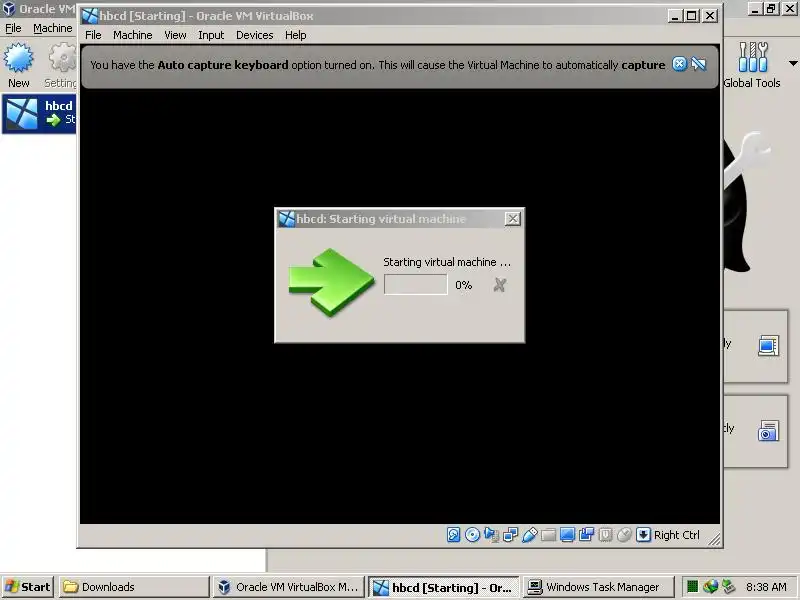Click the don't show message again icon
Image resolution: width=800 pixels, height=600 pixels.
pyautogui.click(x=699, y=64)
